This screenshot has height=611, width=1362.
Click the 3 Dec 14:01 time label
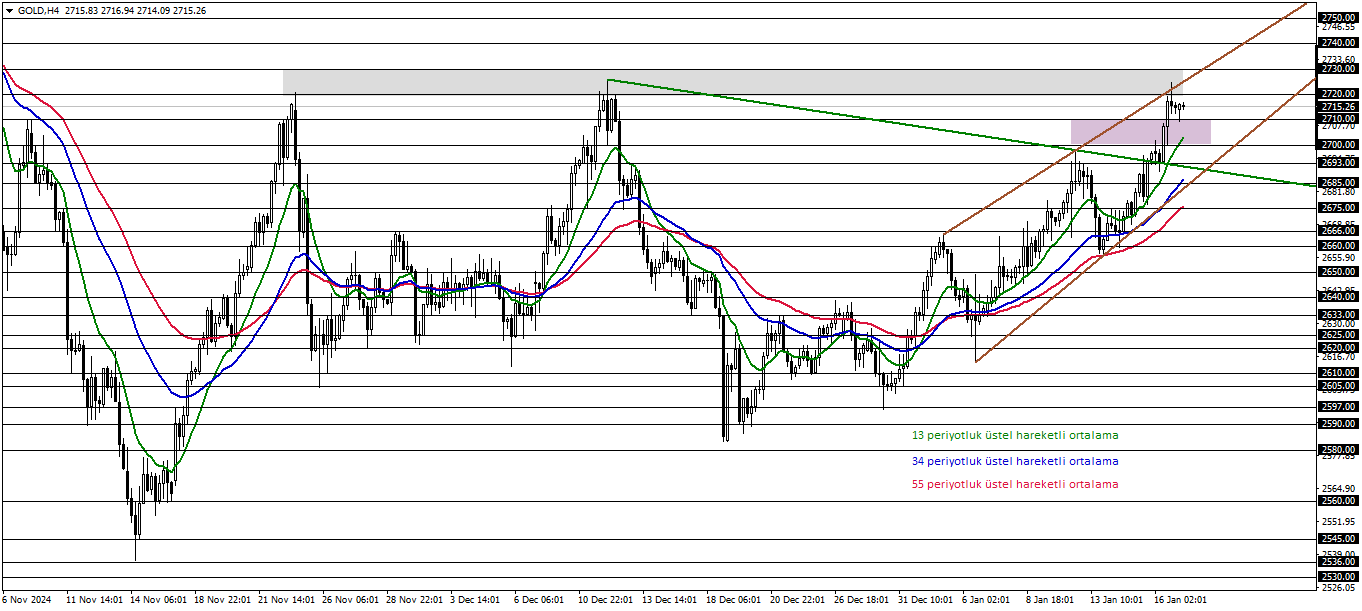(476, 601)
